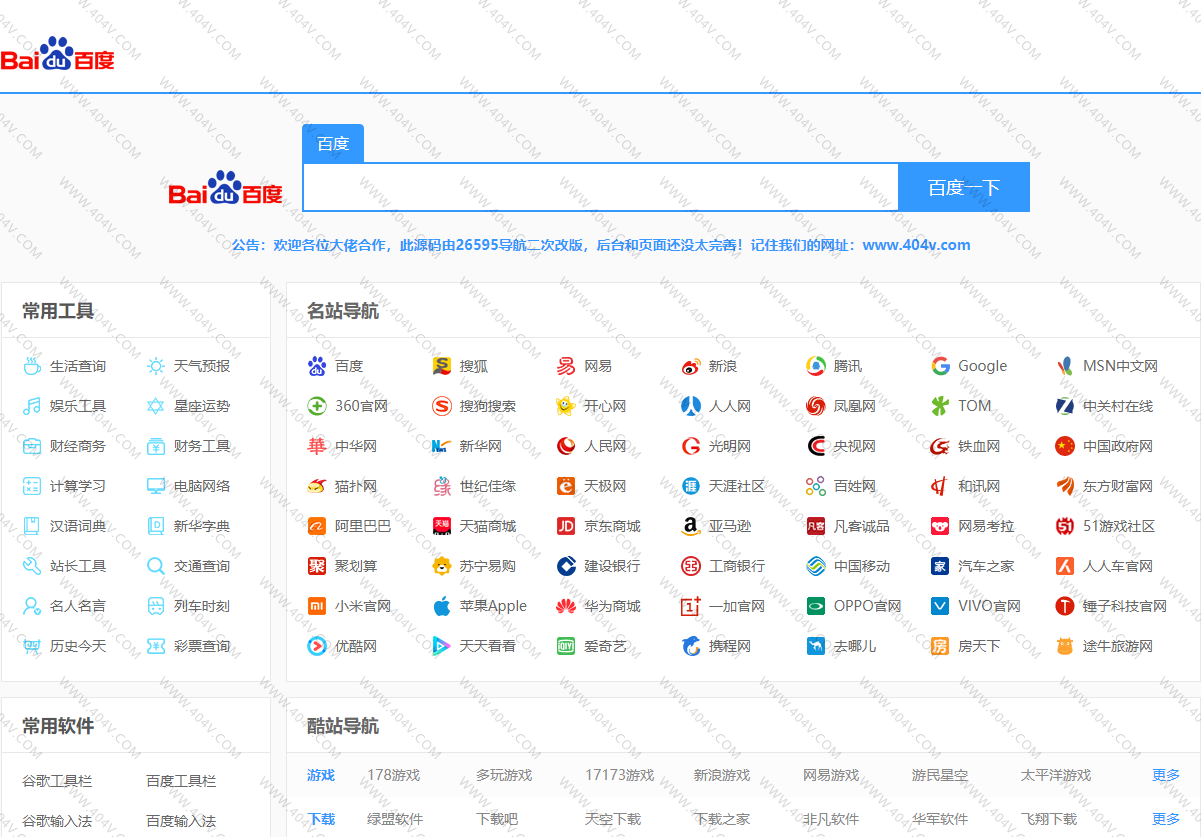Select the Amazon 亚马逊 icon
Image resolution: width=1201 pixels, height=837 pixels.
691,526
